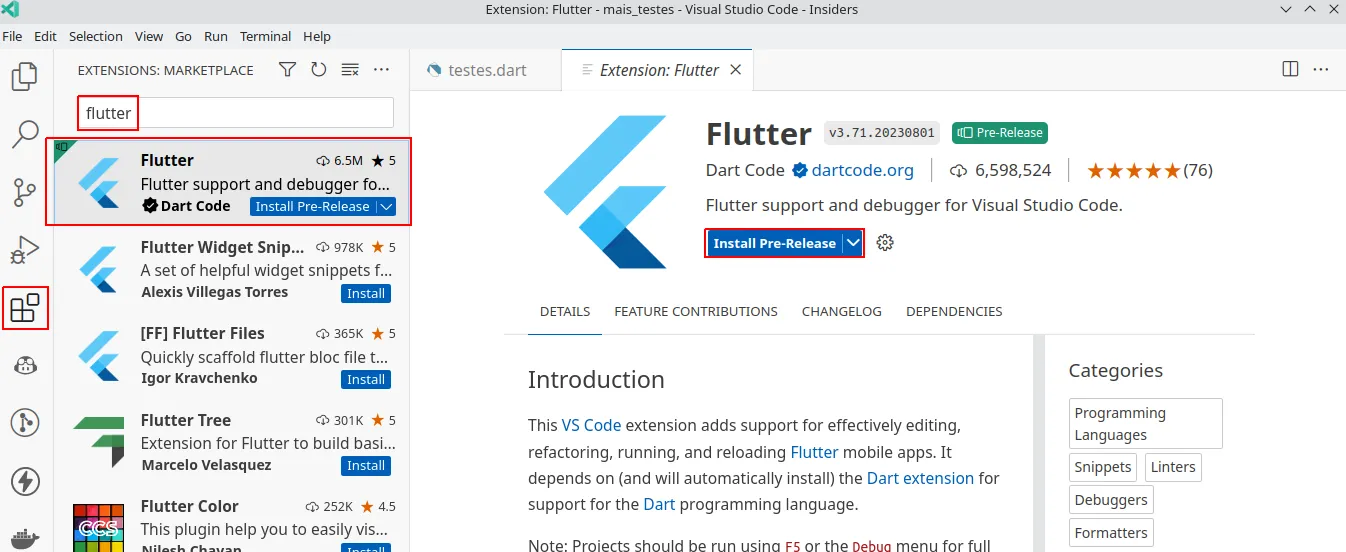Open the lightning bolt activity bar icon
This screenshot has height=552, width=1346.
24,481
